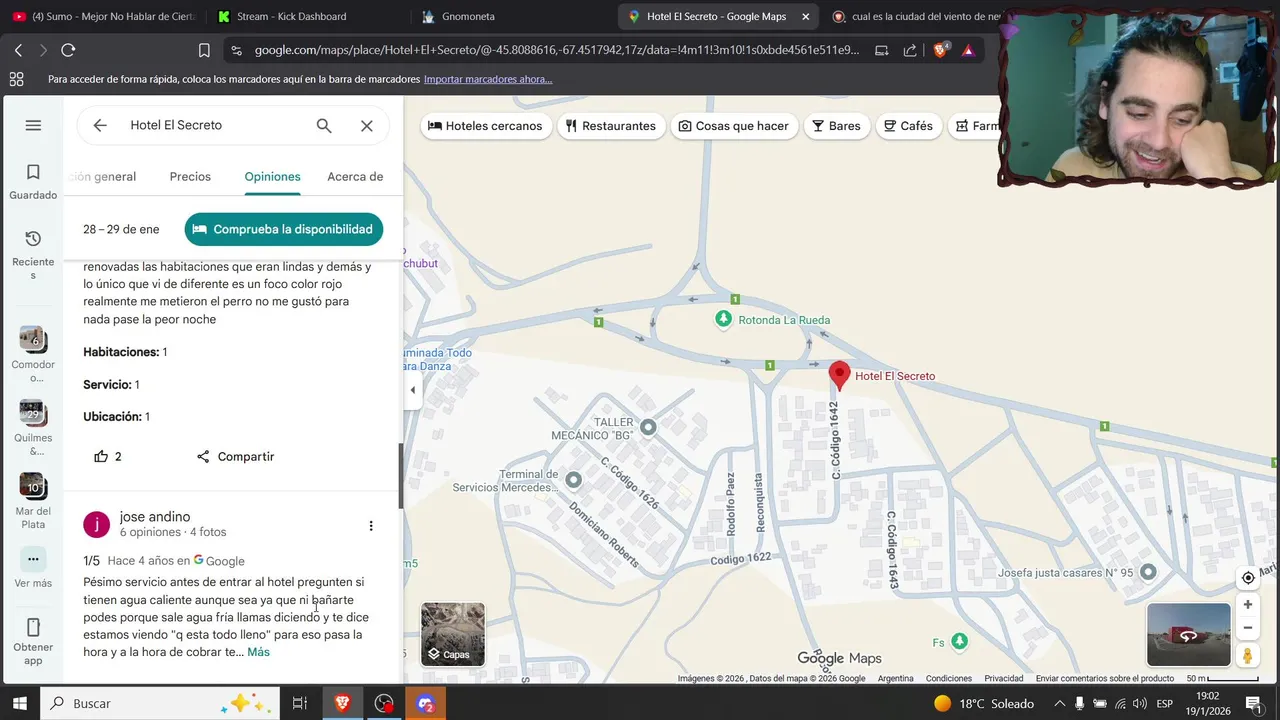
Task: Filter by Cosas que hacer chip
Action: click(734, 126)
